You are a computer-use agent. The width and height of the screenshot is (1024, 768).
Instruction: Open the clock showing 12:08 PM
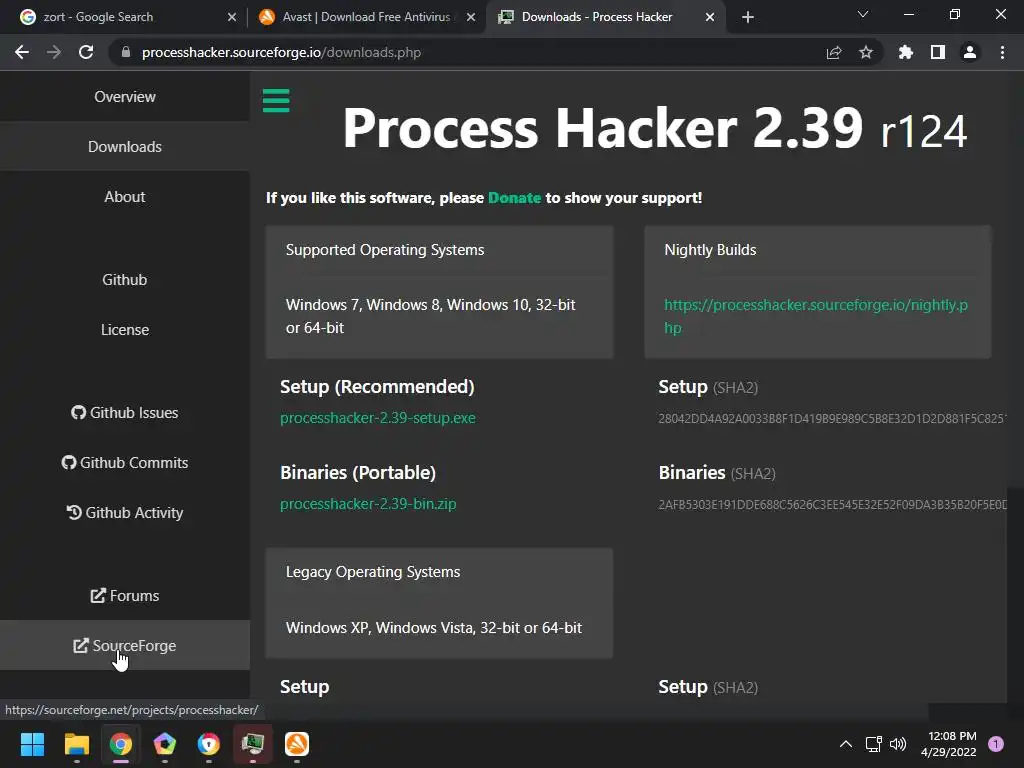point(949,744)
